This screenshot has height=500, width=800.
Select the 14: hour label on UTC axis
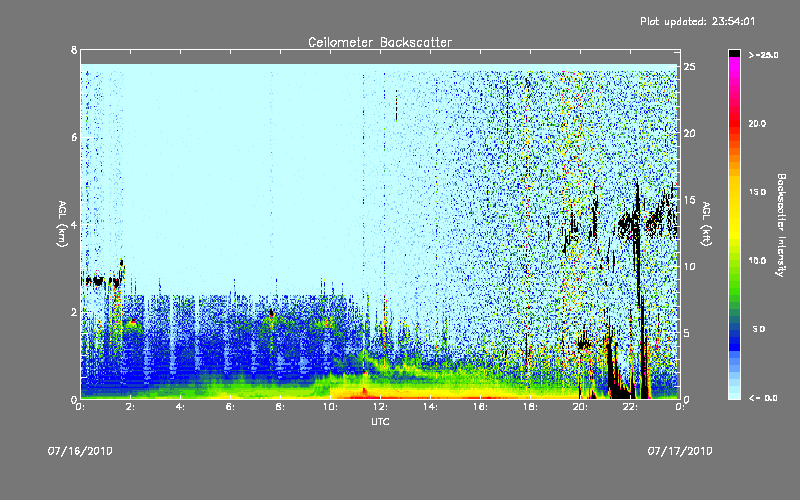(431, 407)
